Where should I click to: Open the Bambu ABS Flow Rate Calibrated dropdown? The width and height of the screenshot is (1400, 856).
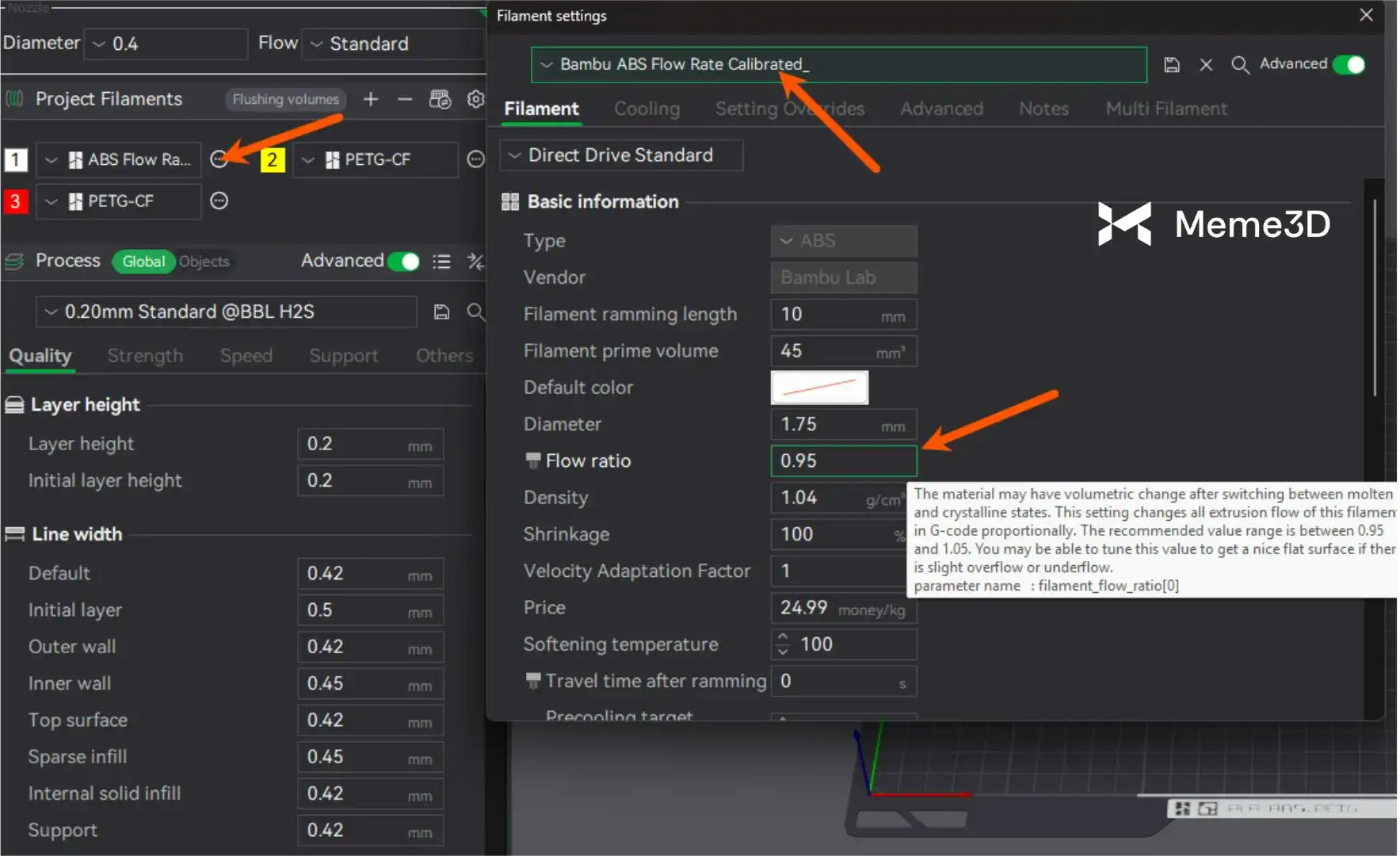[837, 64]
